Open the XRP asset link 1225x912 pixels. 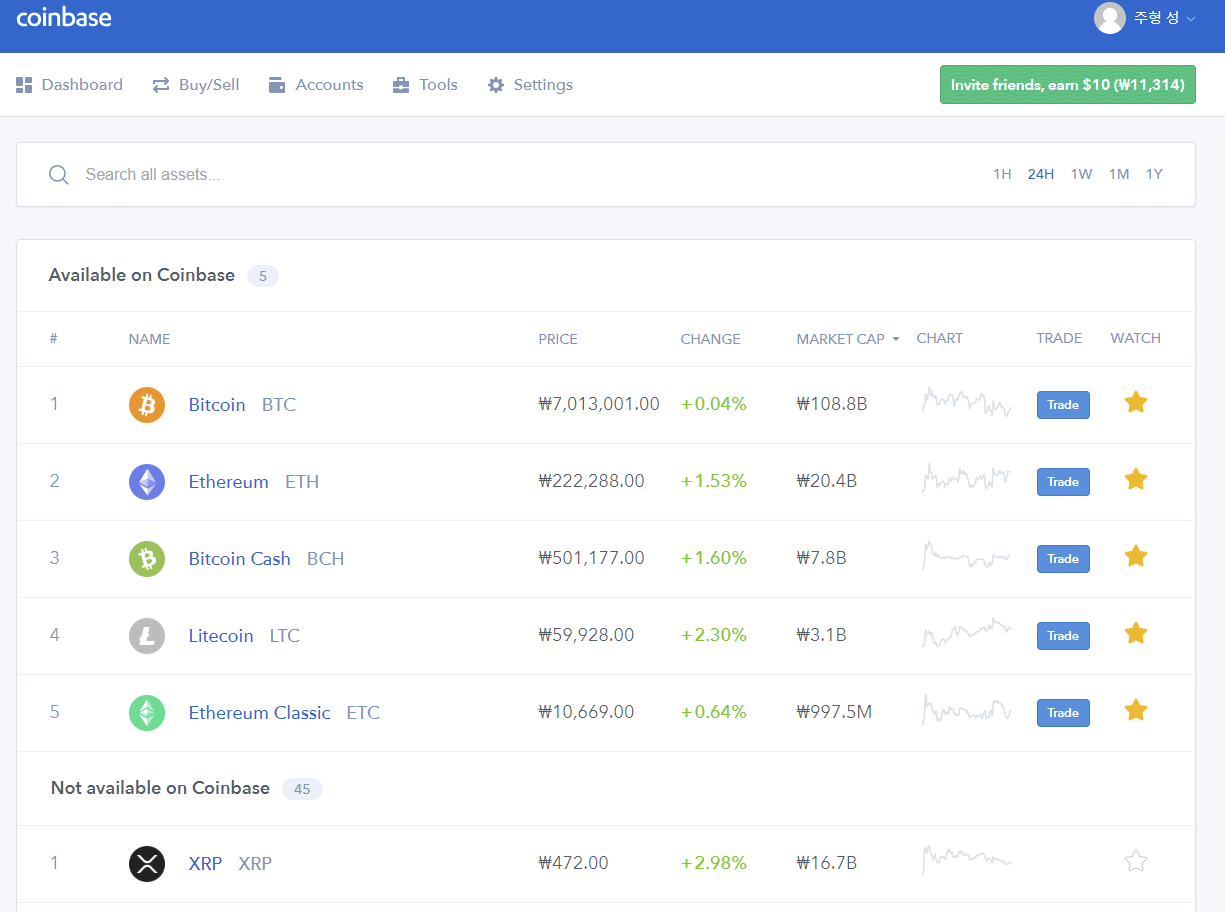(205, 864)
